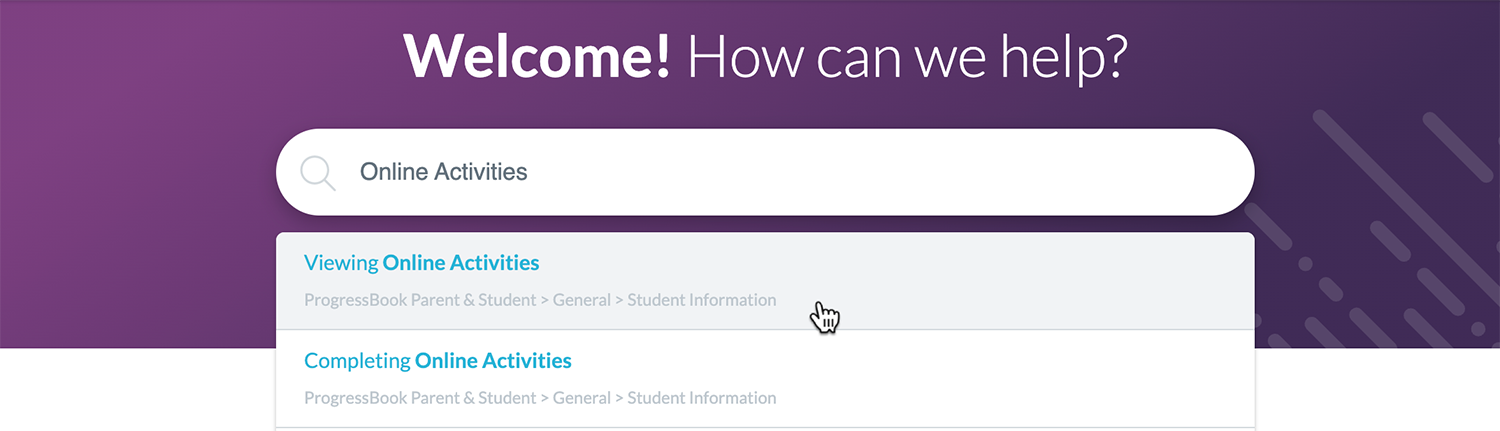Click bold Online Activities in the Completing suggestion
The image size is (1500, 431).
point(493,361)
